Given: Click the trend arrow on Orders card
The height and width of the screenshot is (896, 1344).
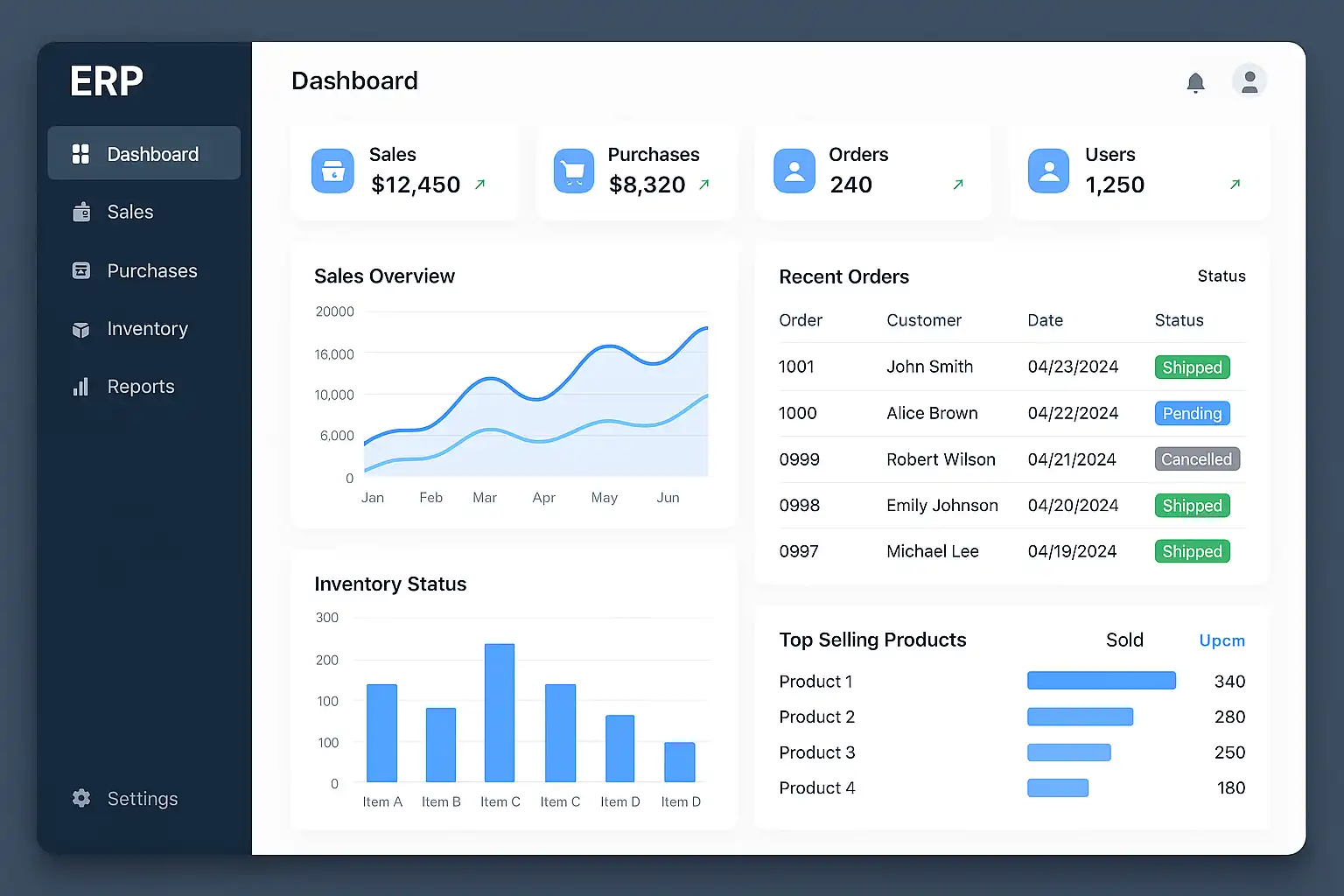Looking at the screenshot, I should 958,185.
